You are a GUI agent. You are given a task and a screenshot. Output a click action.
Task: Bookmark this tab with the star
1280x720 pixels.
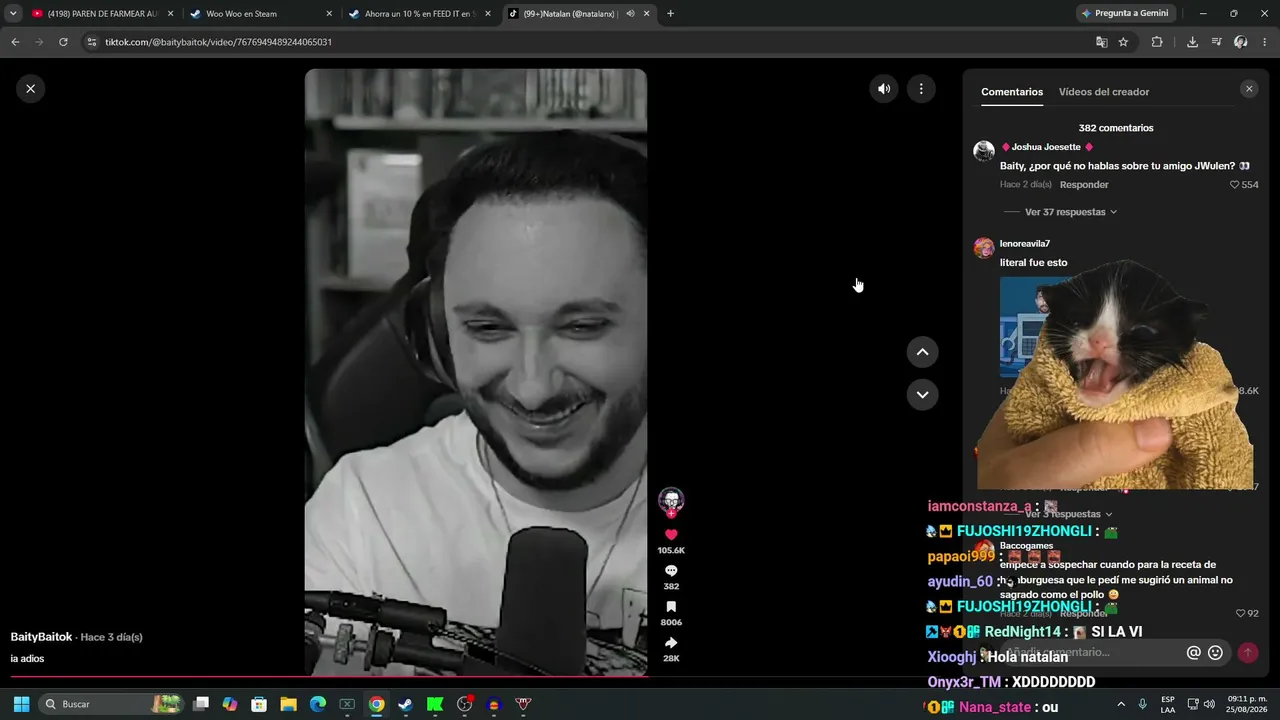(1123, 42)
